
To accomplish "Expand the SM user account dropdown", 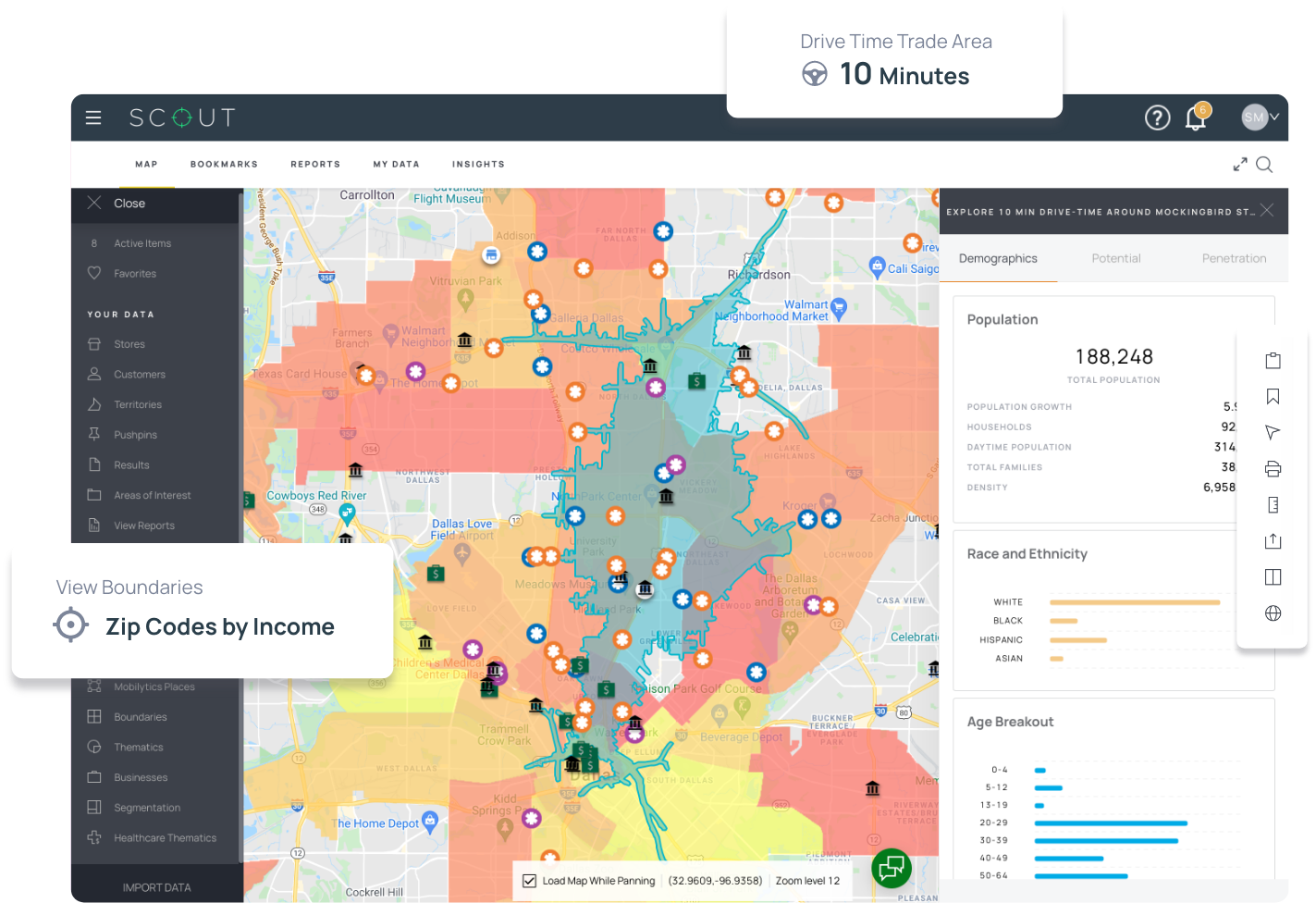I will [1260, 118].
